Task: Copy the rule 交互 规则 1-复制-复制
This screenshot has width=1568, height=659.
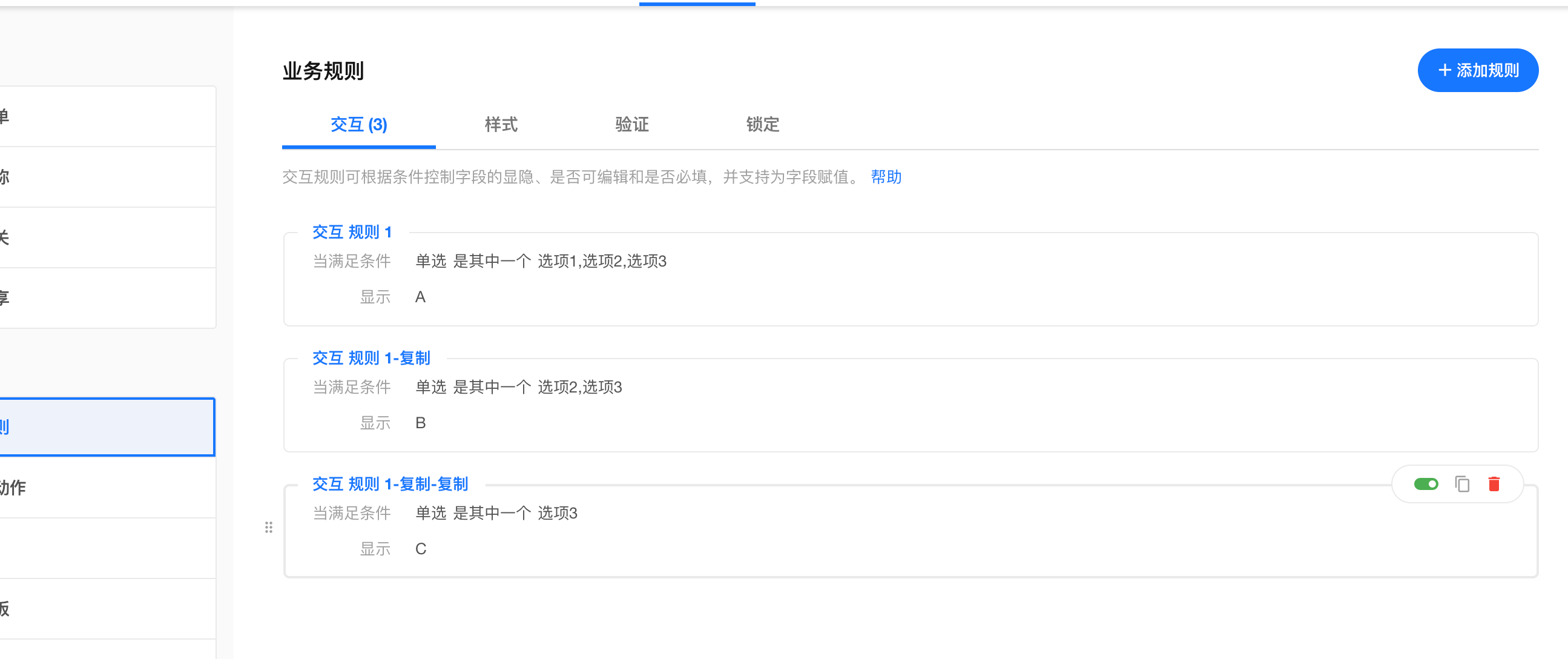Action: (1461, 484)
